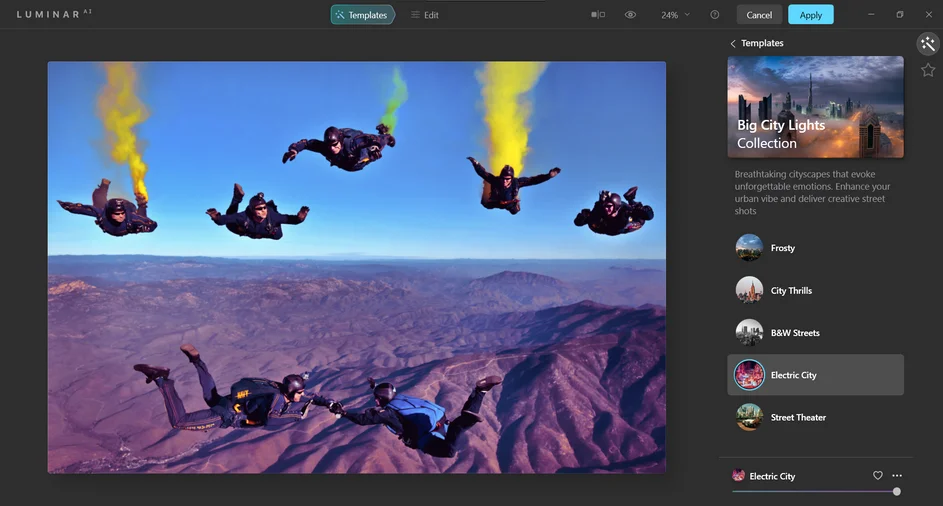Open the favorites star icon in sidebar

click(x=927, y=70)
